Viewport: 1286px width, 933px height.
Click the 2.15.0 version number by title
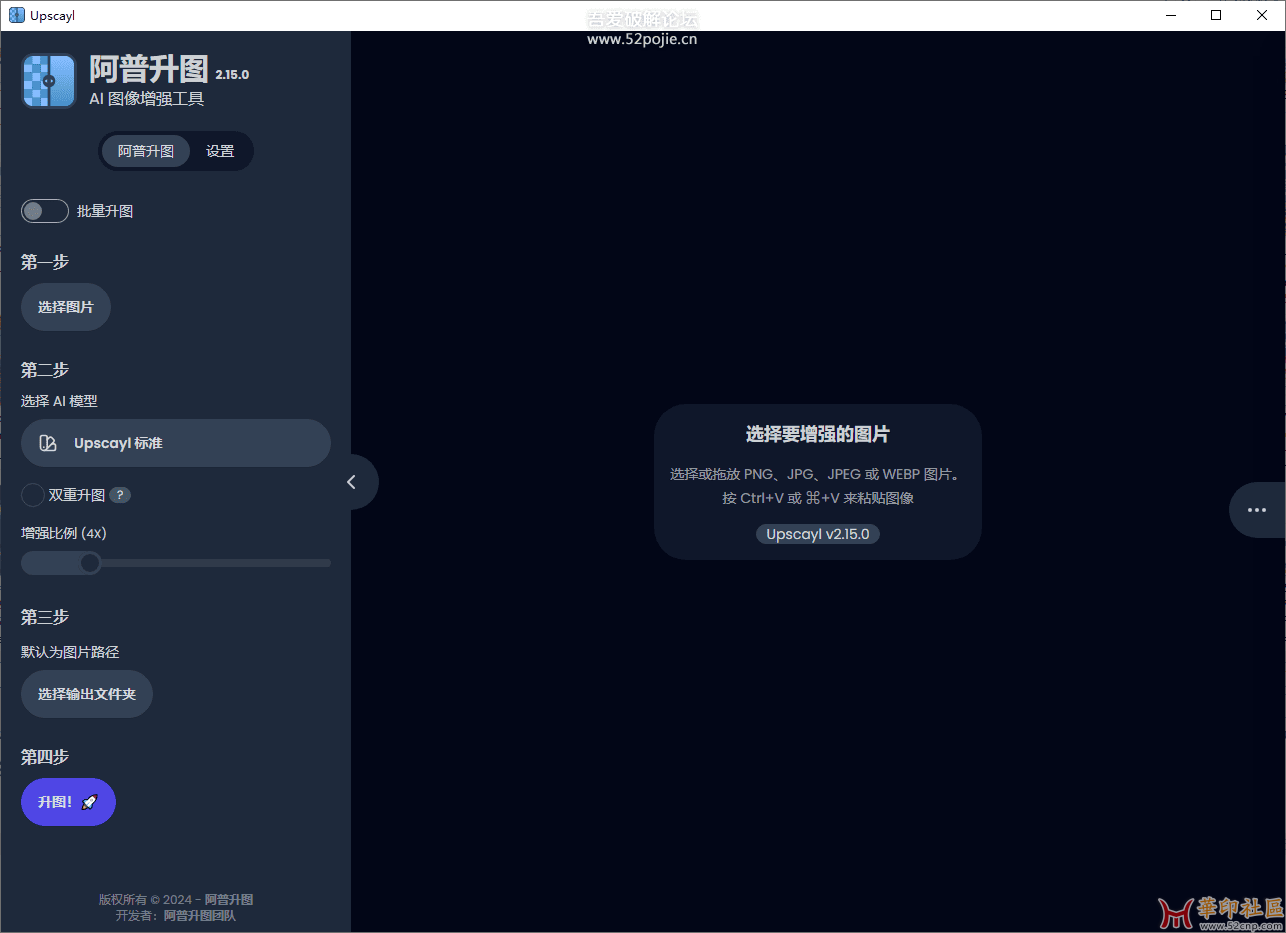pos(232,75)
